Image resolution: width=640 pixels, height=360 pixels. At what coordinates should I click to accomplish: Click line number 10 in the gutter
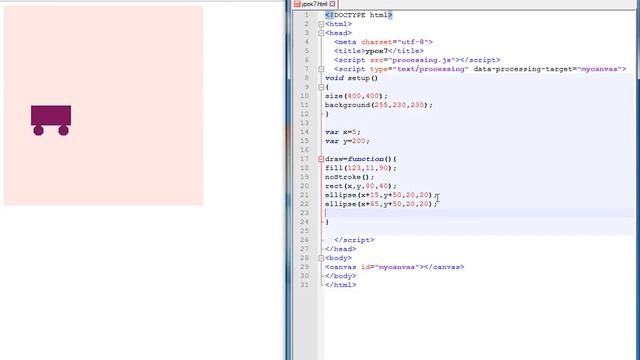pyautogui.click(x=304, y=96)
